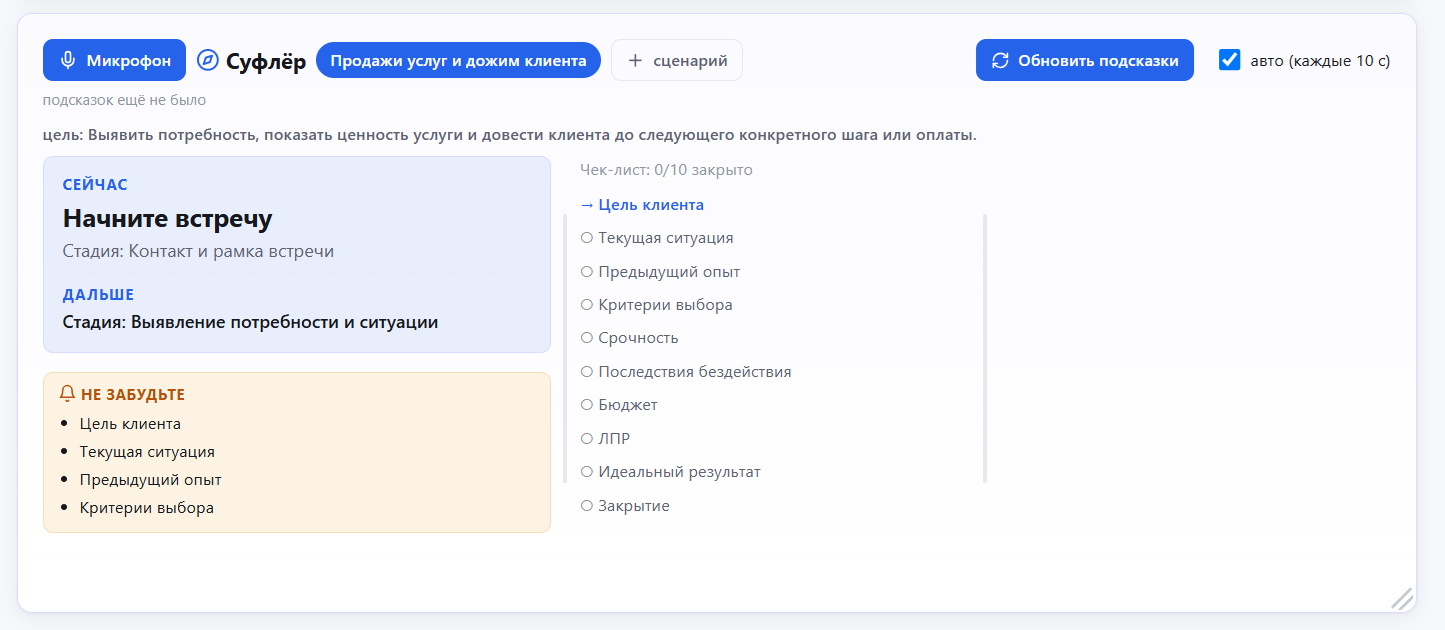This screenshot has height=630, width=1445.
Task: Click Обновить подсказки button
Action: 1085,60
